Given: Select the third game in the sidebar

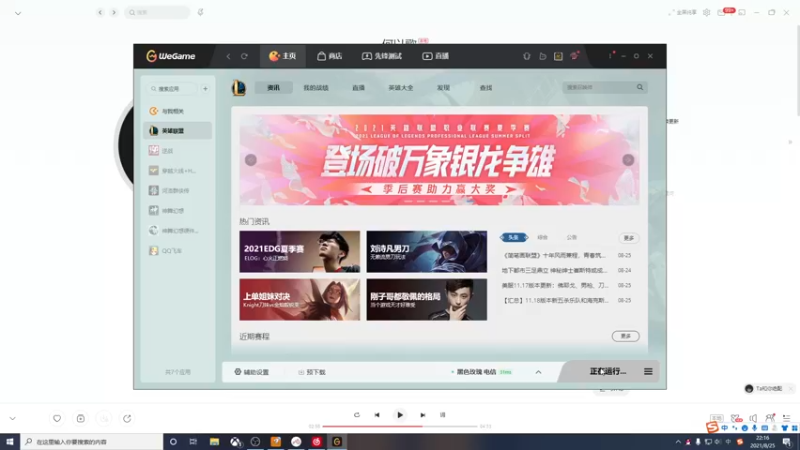Looking at the screenshot, I should pos(178,151).
